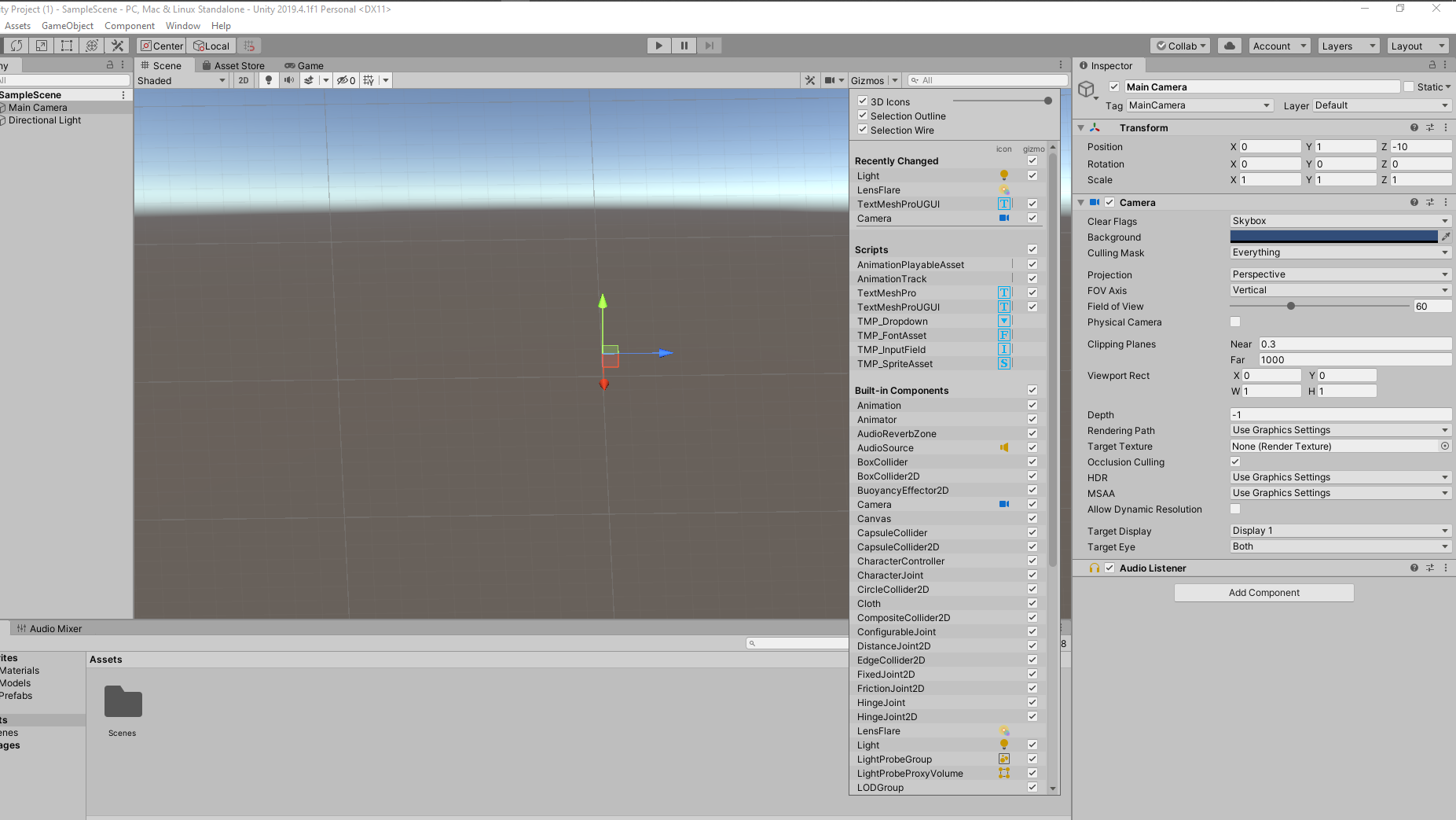Open the Component menu
The height and width of the screenshot is (820, 1456).
130,26
